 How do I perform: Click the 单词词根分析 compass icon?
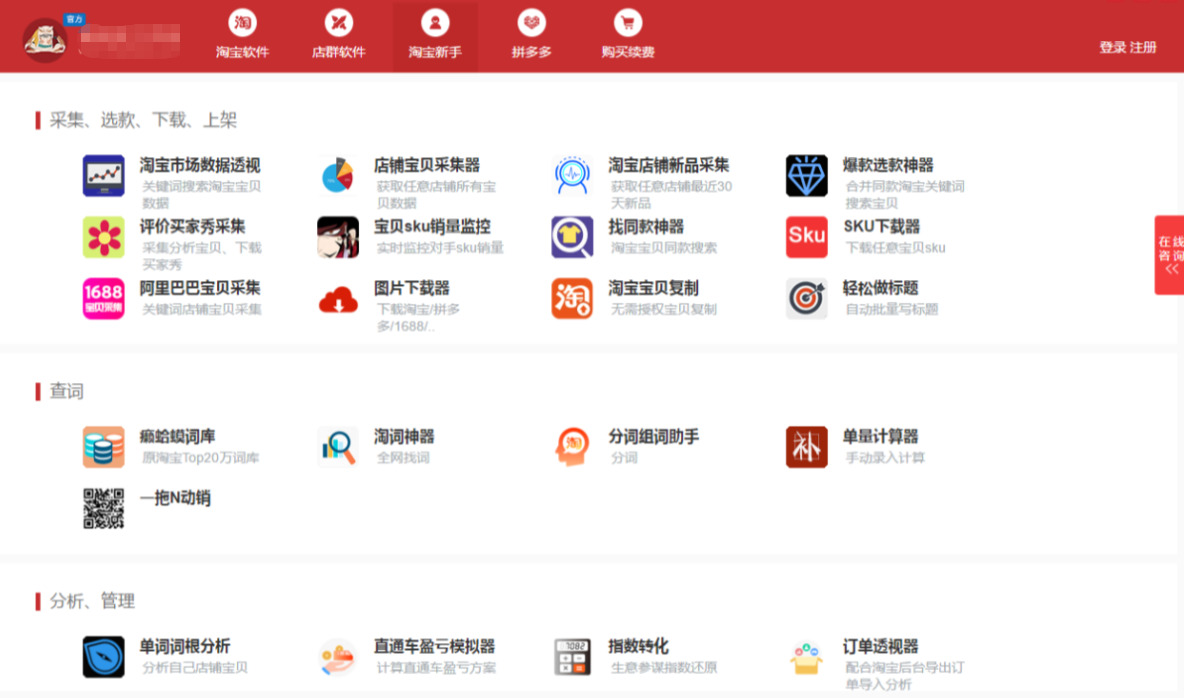[103, 656]
